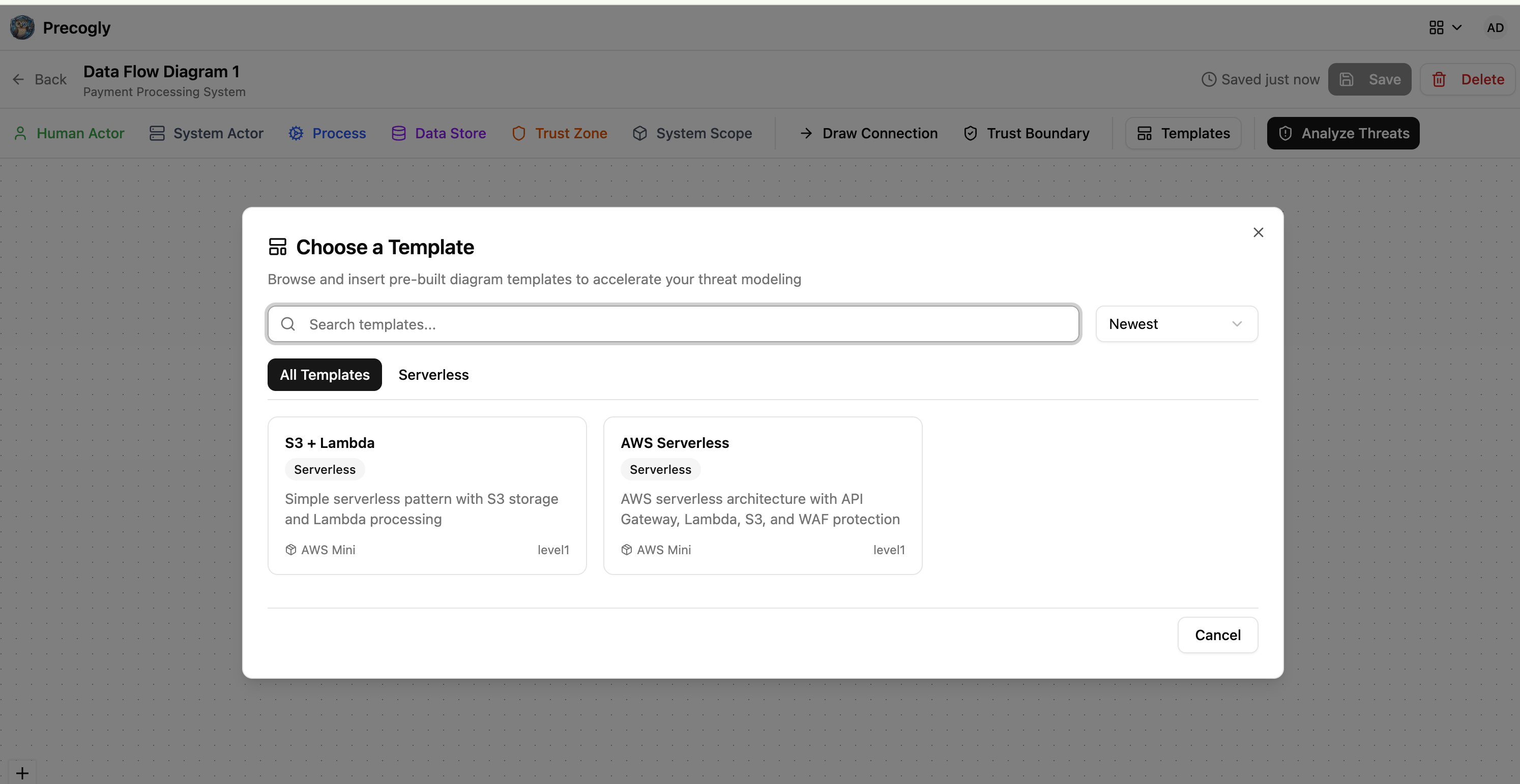Click the Saved just now clock icon
This screenshot has width=1520, height=784.
pos(1209,79)
